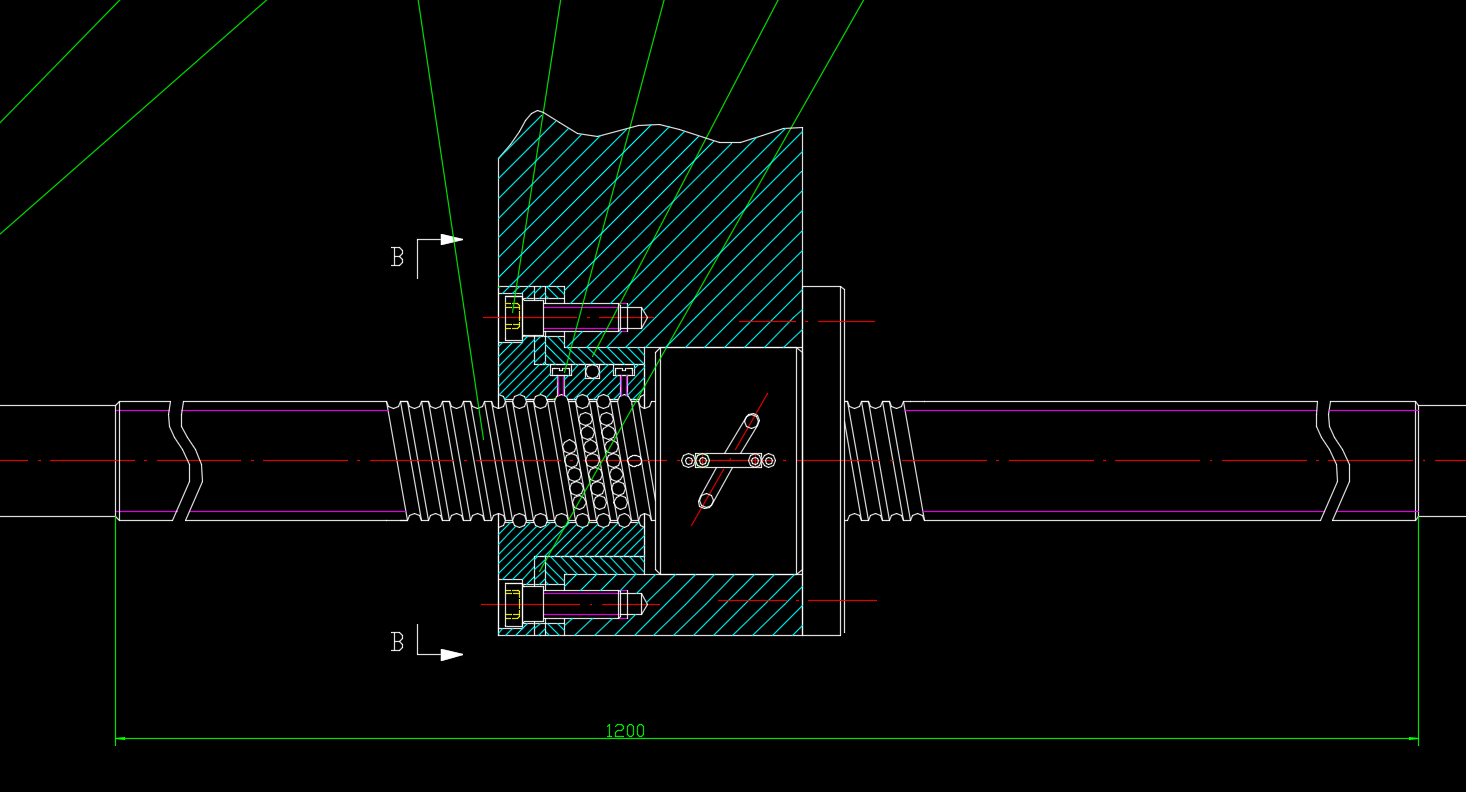Click the left shaft break line
The height and width of the screenshot is (792, 1466).
[186, 460]
